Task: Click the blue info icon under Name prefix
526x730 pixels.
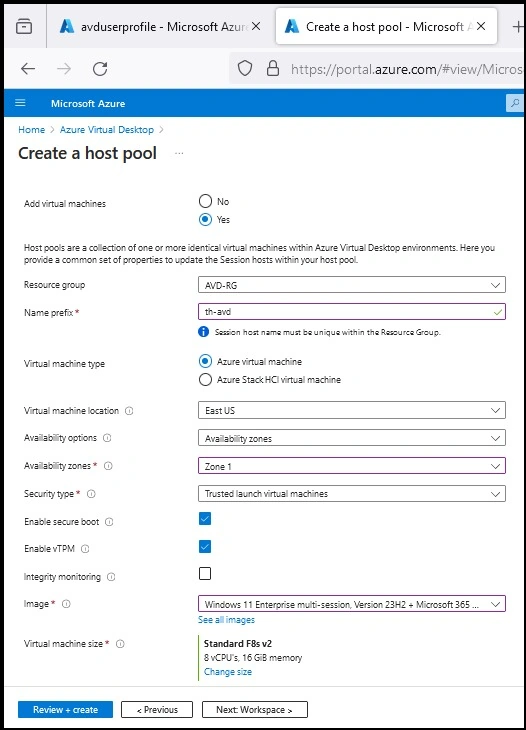Action: tap(203, 331)
